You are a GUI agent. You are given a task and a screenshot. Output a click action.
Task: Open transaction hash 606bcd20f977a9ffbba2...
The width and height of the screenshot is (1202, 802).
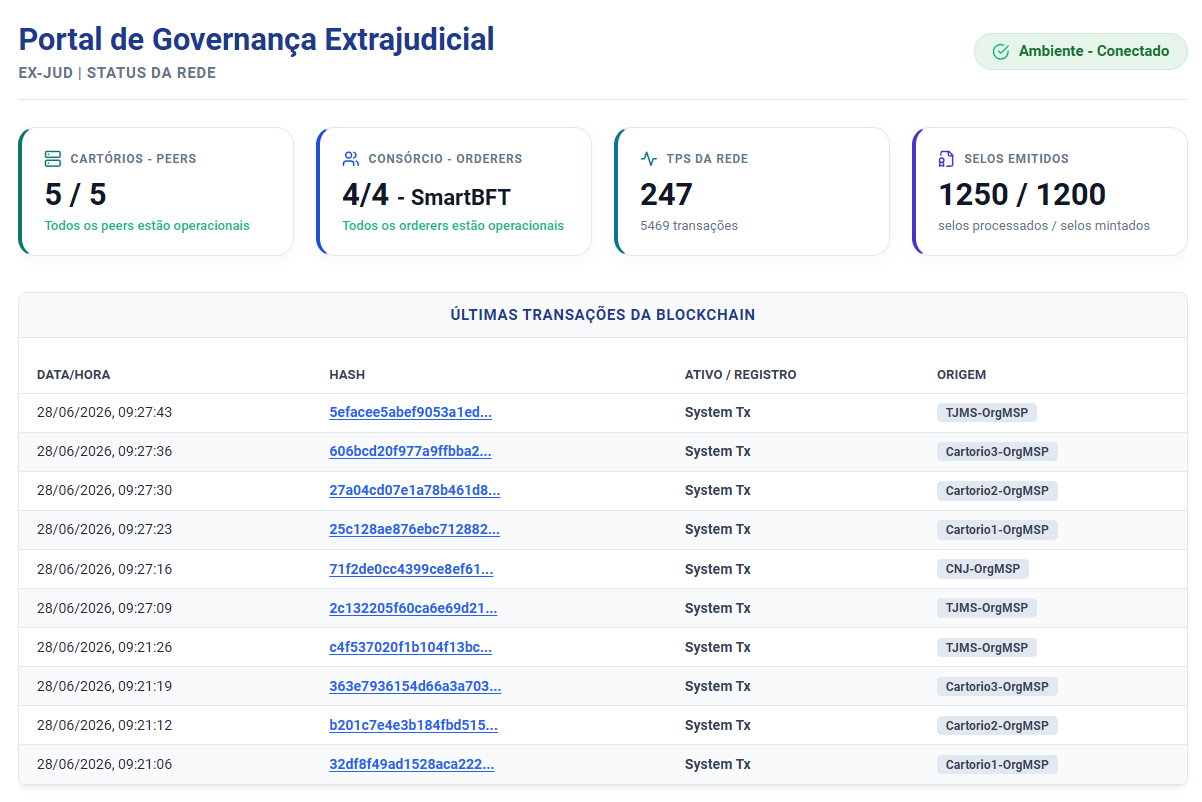pyautogui.click(x=410, y=451)
